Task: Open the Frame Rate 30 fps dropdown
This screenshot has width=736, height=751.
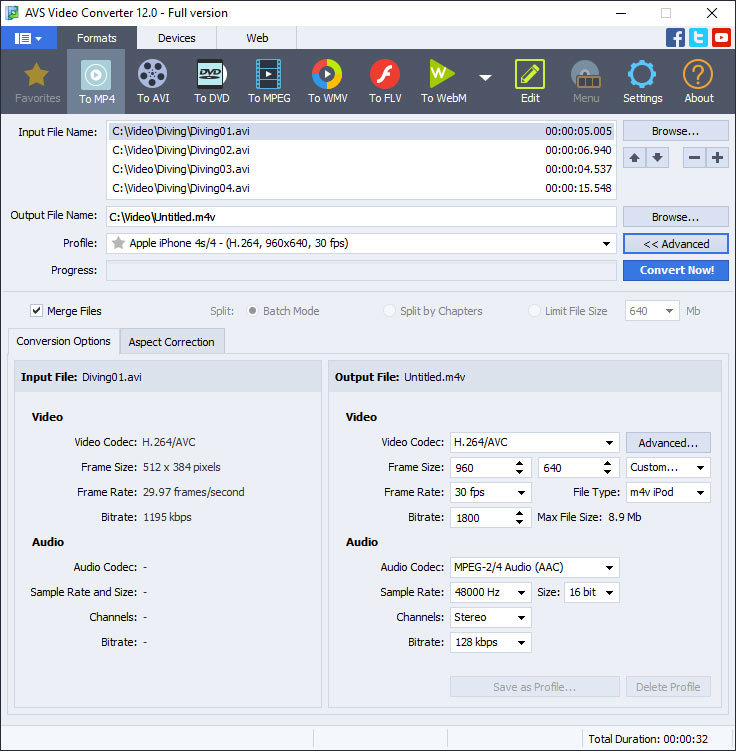Action: pos(490,492)
